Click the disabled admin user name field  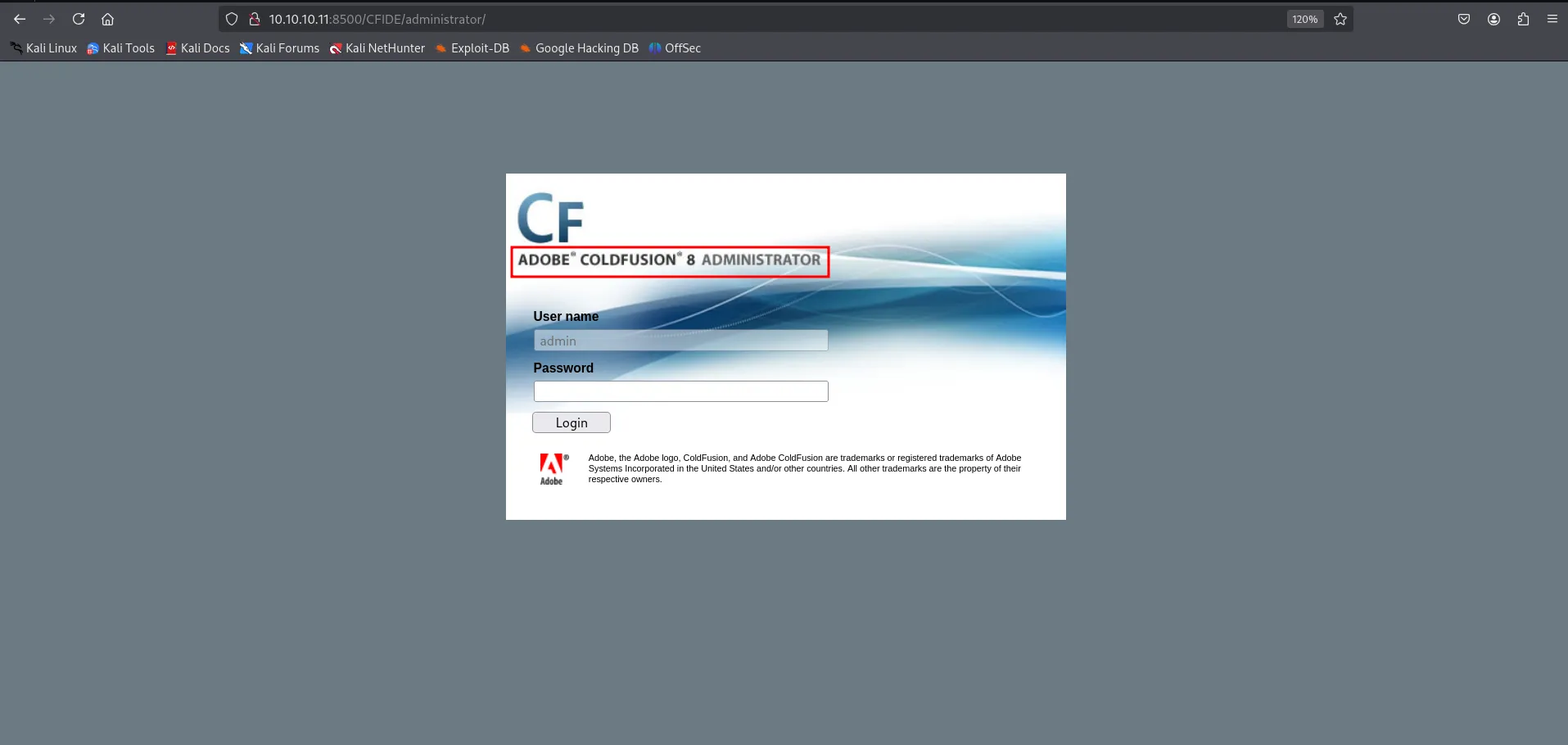(680, 341)
